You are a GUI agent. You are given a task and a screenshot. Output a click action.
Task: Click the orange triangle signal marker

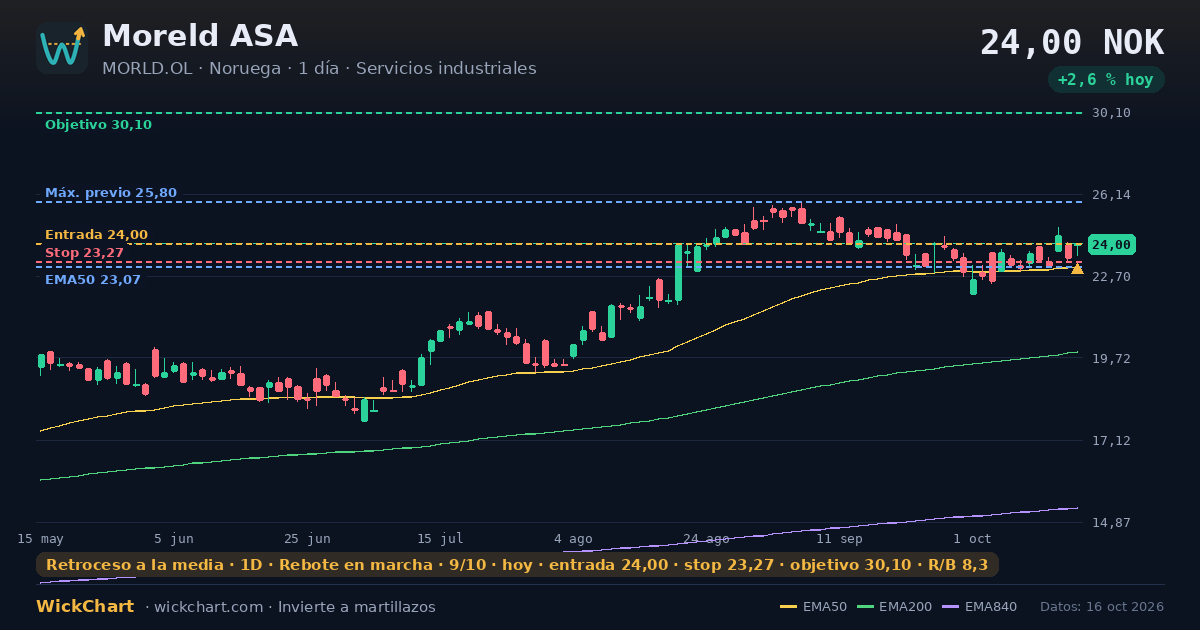1077,268
